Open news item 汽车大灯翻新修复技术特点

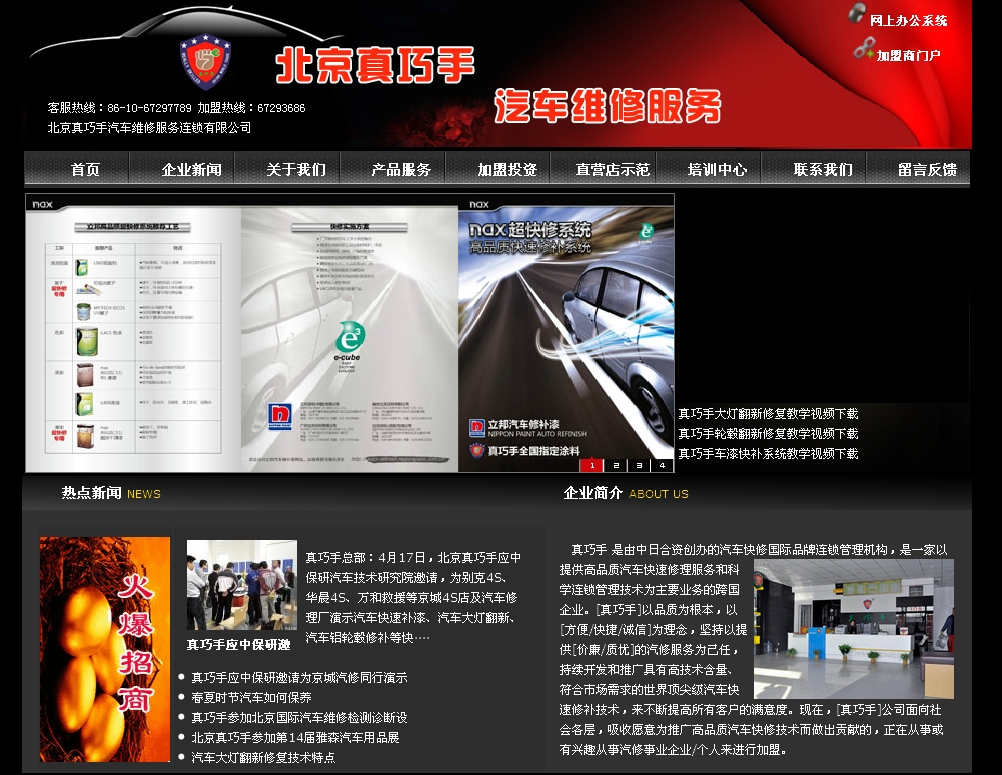point(263,757)
